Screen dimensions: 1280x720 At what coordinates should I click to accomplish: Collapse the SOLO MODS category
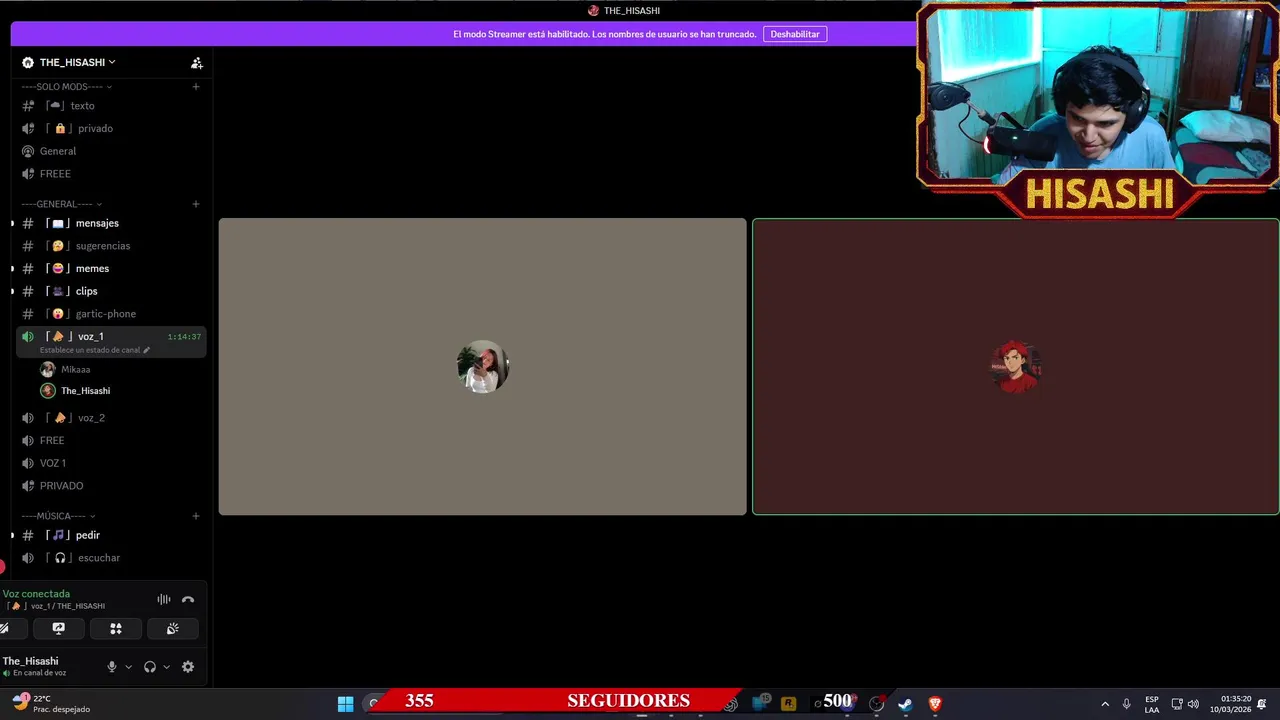coord(67,87)
